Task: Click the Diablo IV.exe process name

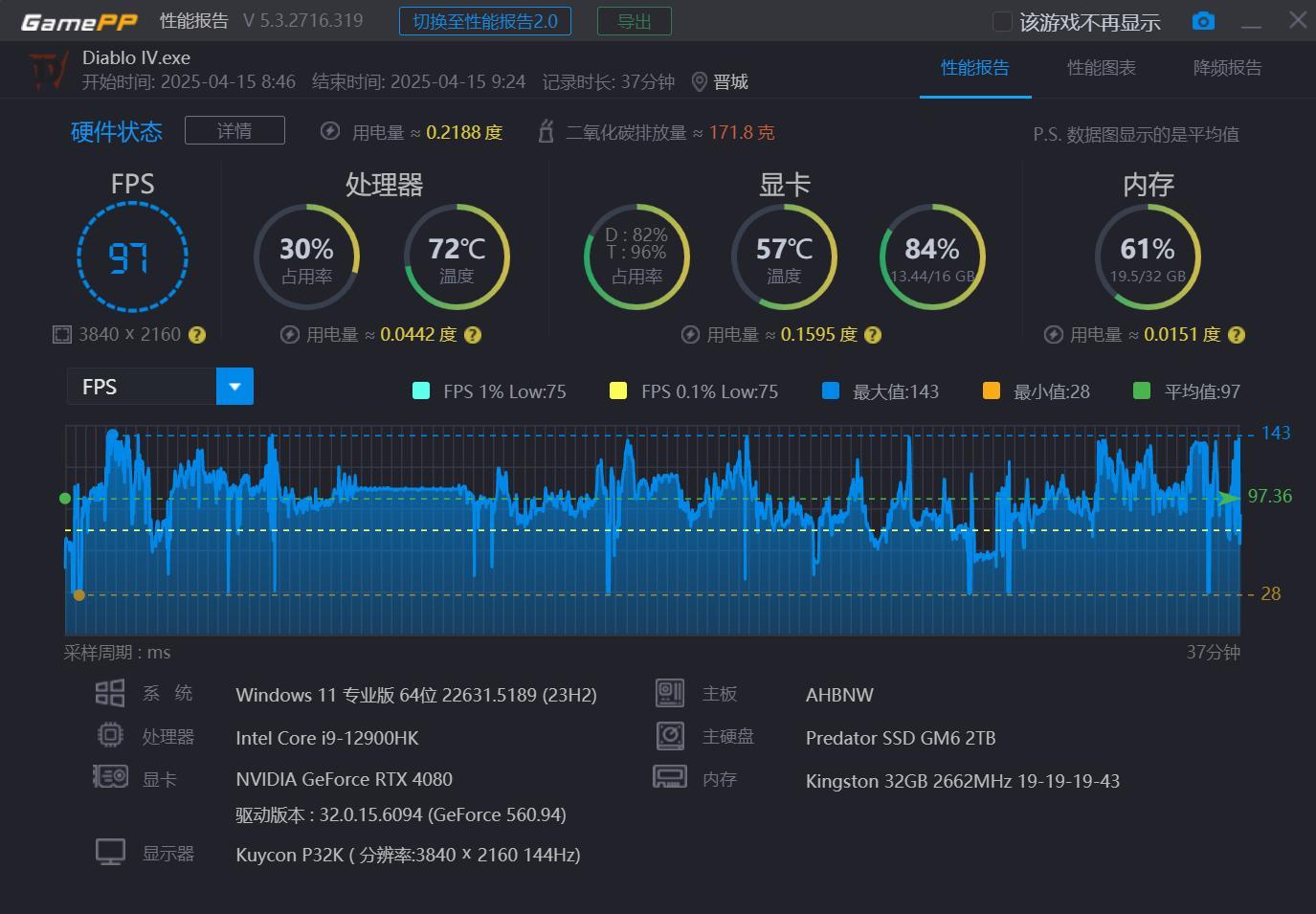Action: [137, 58]
